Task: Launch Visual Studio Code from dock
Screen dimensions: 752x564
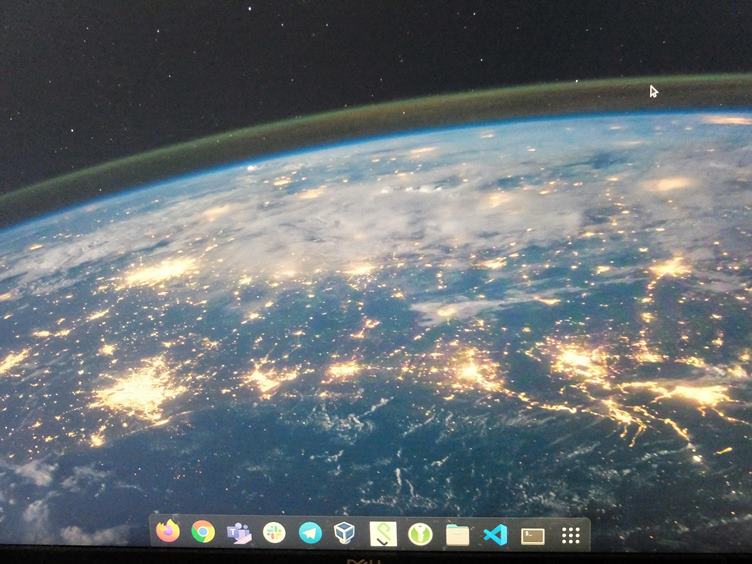Action: pyautogui.click(x=495, y=535)
